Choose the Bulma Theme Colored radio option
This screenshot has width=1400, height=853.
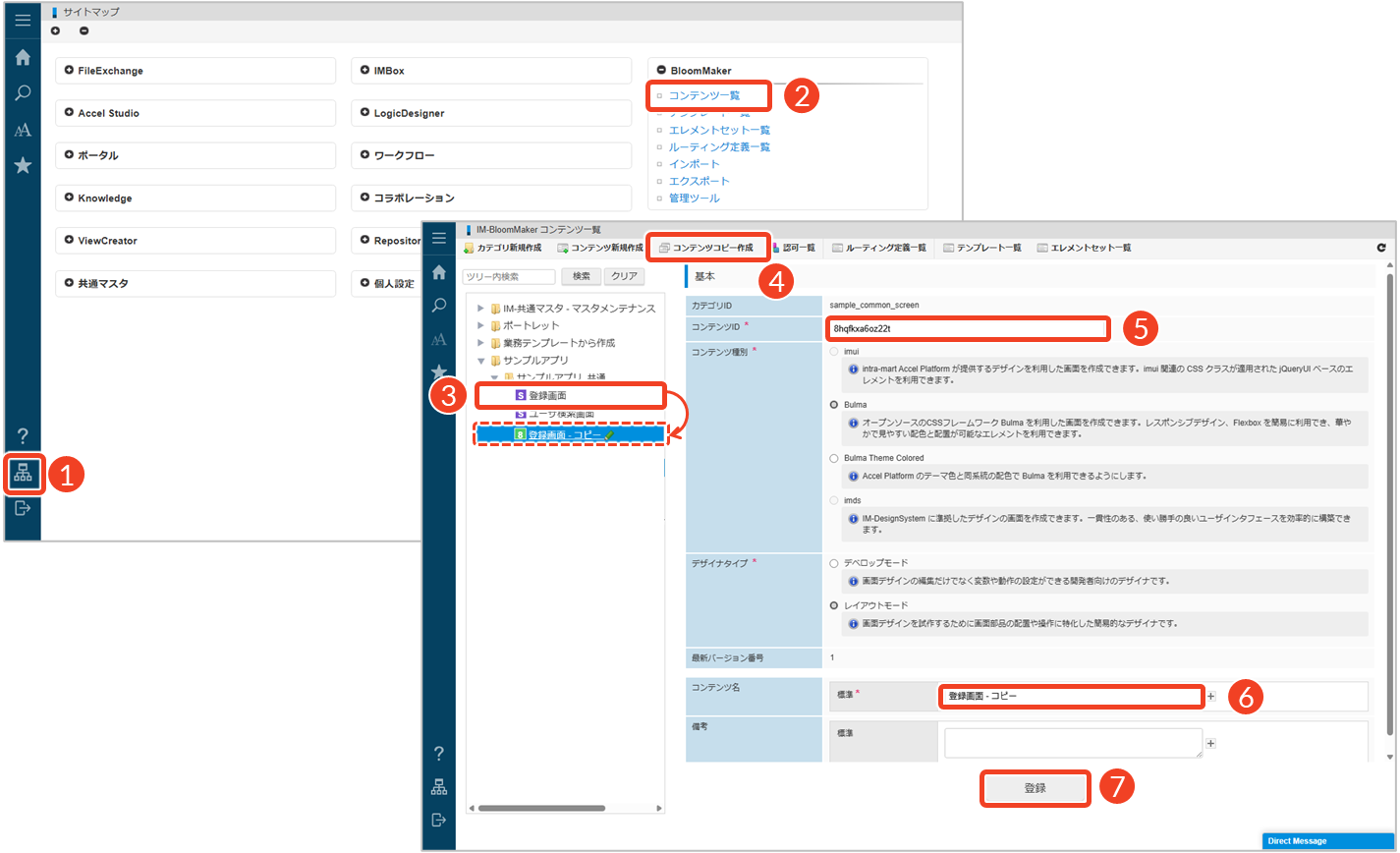point(834,458)
